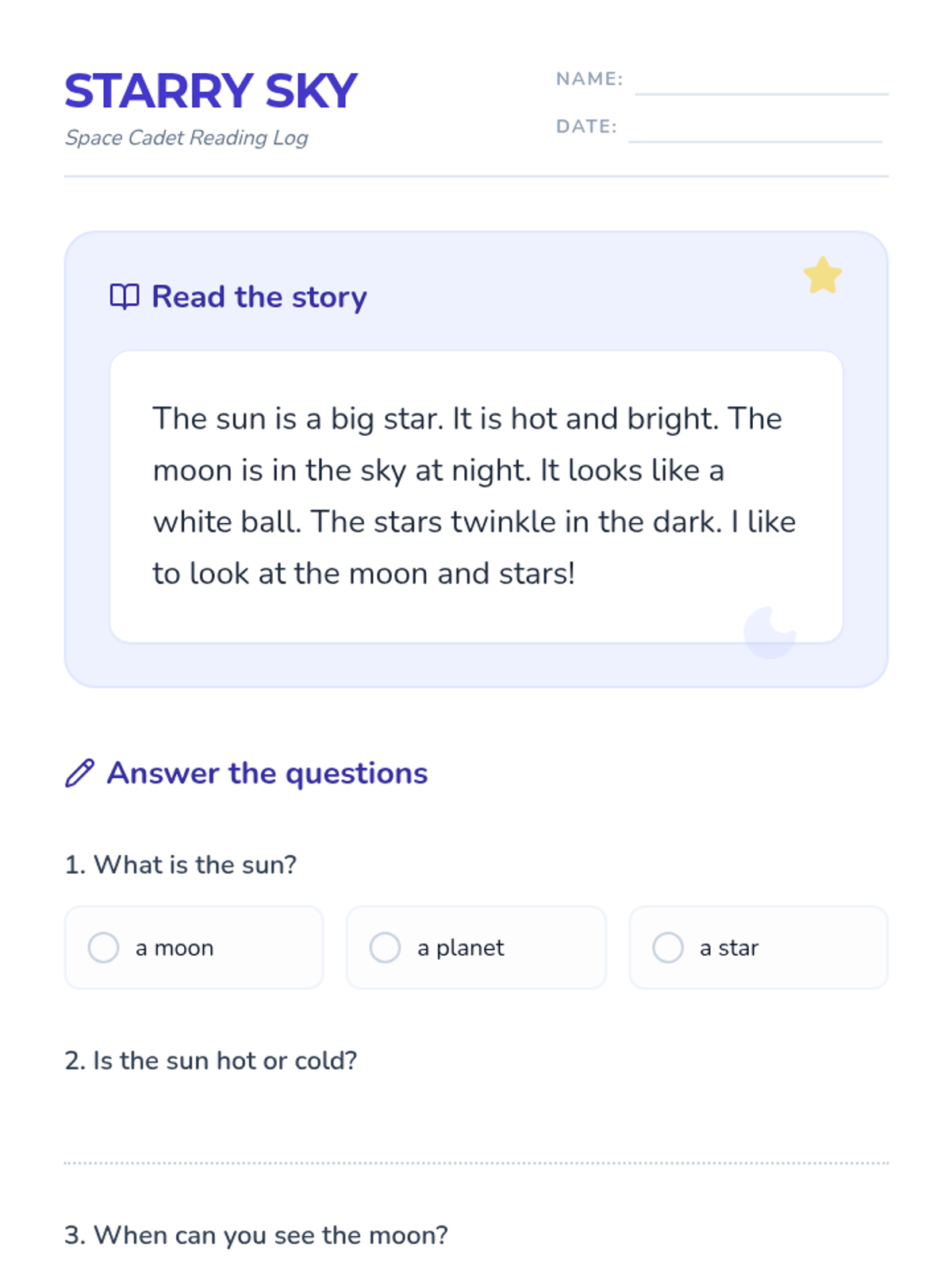Screen dimensions: 952x1270
Task: Click the faint crescent moon decoration
Action: (770, 633)
